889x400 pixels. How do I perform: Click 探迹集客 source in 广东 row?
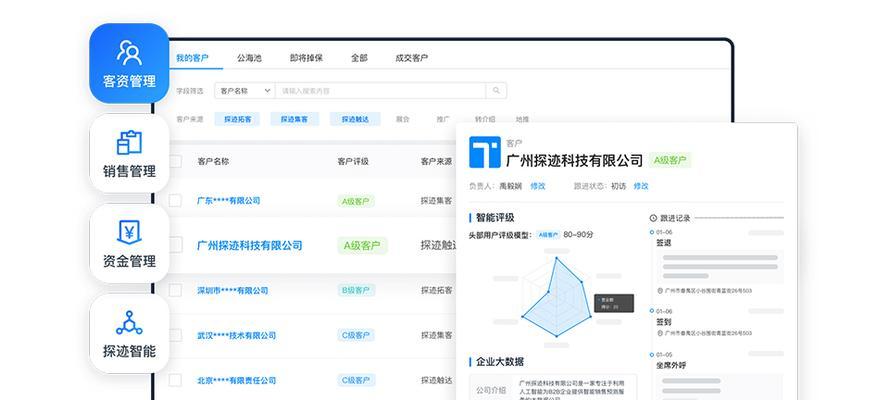coord(437,201)
